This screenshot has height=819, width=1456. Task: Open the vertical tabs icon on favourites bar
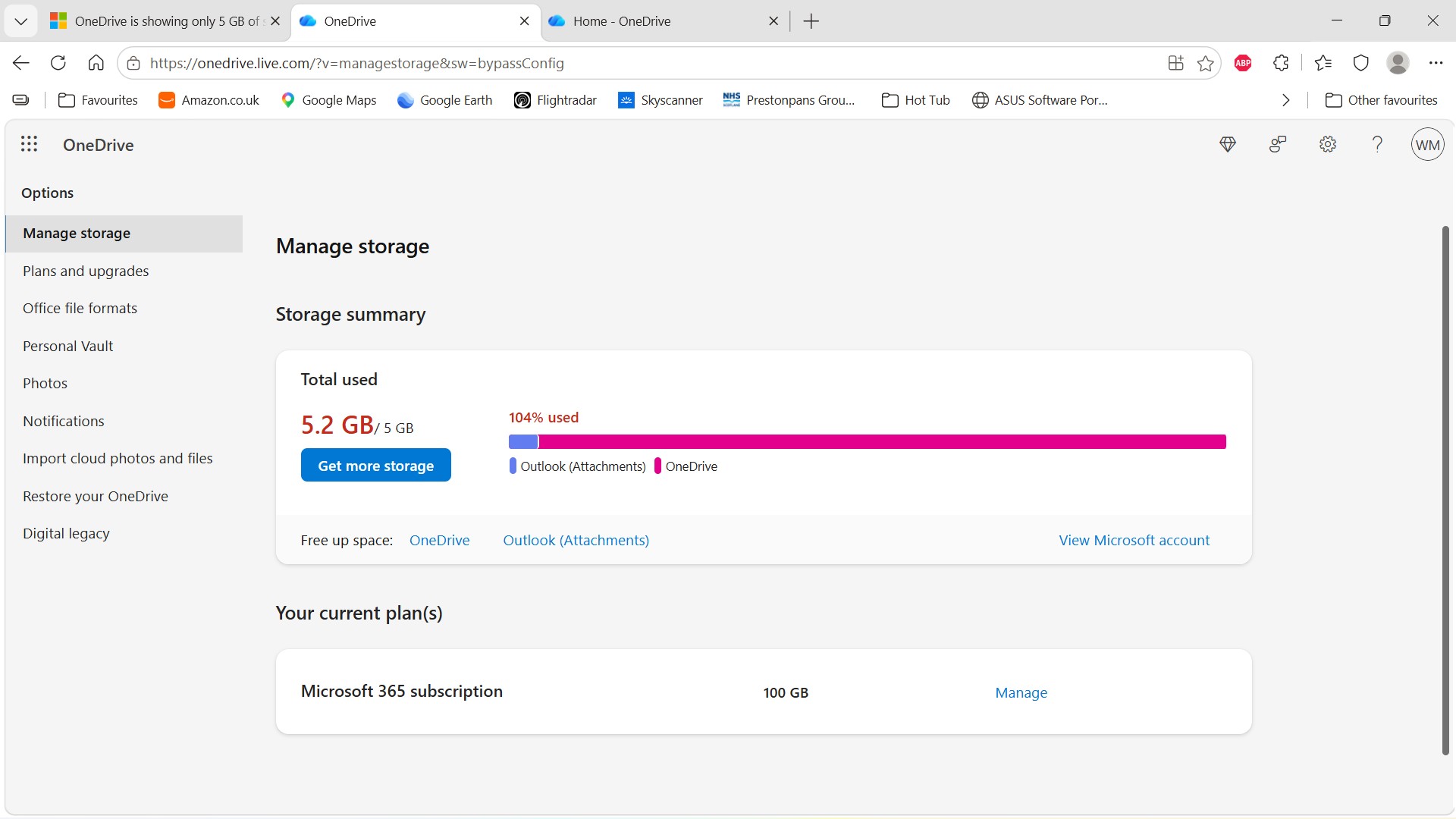21,100
